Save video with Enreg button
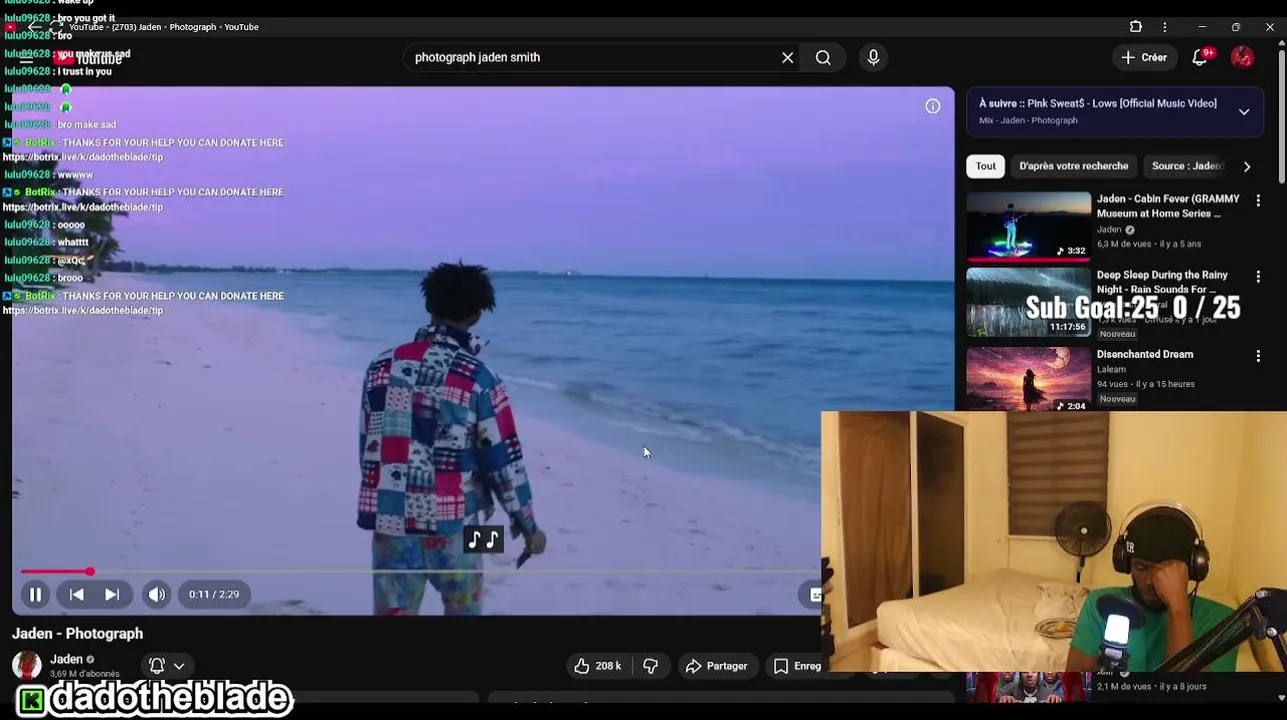 pyautogui.click(x=796, y=666)
